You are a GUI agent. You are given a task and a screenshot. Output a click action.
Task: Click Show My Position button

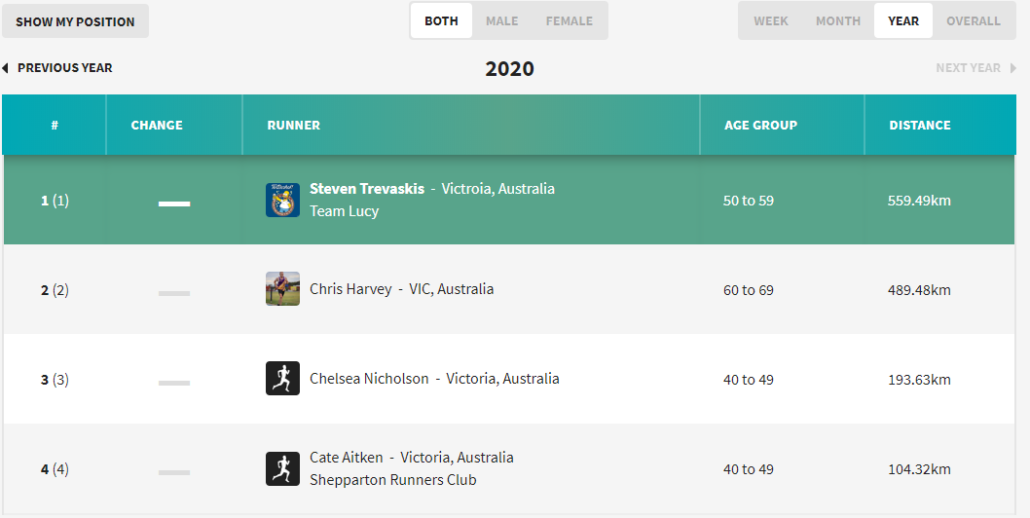pyautogui.click(x=75, y=22)
